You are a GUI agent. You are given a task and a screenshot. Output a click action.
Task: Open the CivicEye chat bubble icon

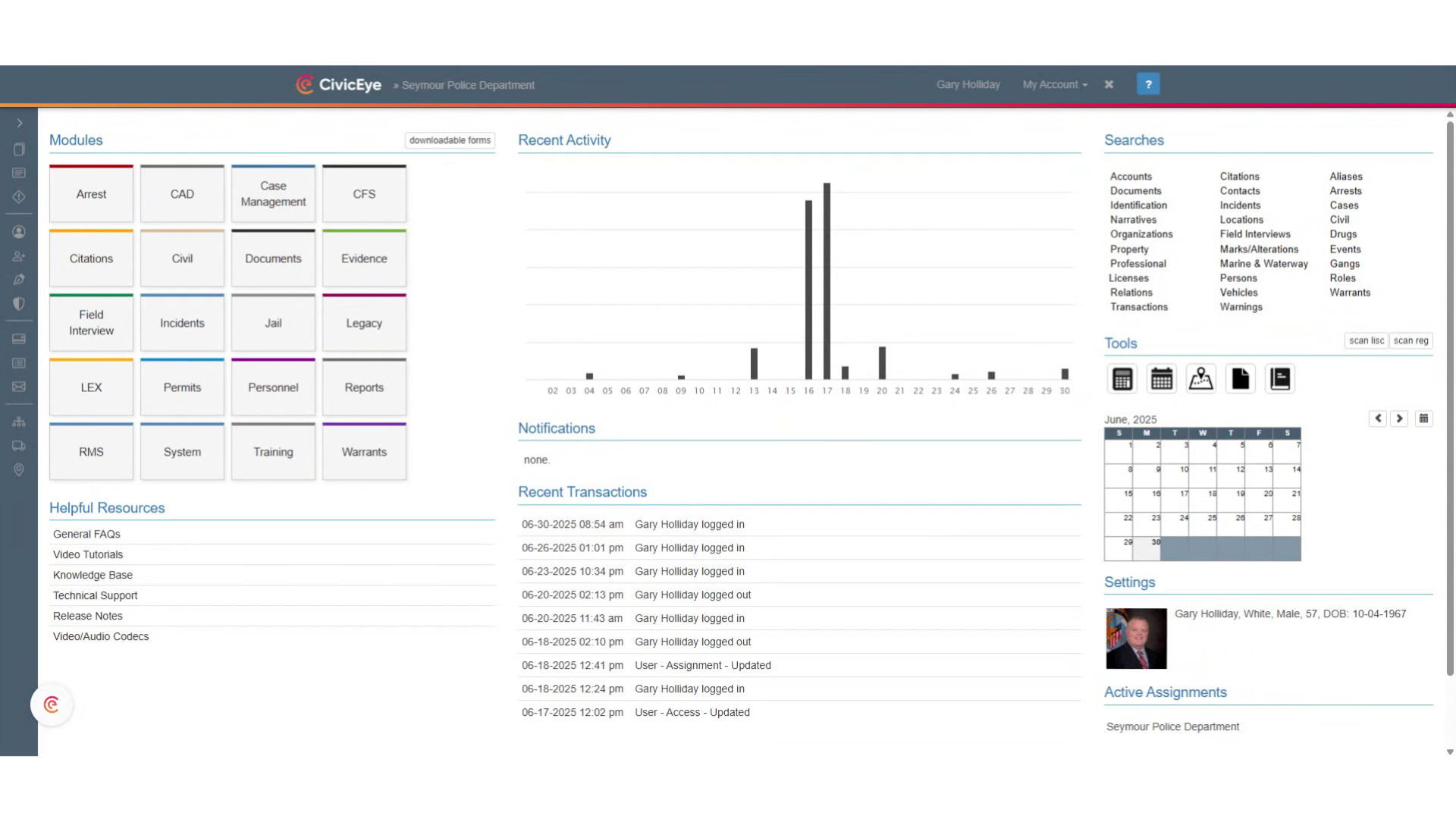pyautogui.click(x=52, y=705)
